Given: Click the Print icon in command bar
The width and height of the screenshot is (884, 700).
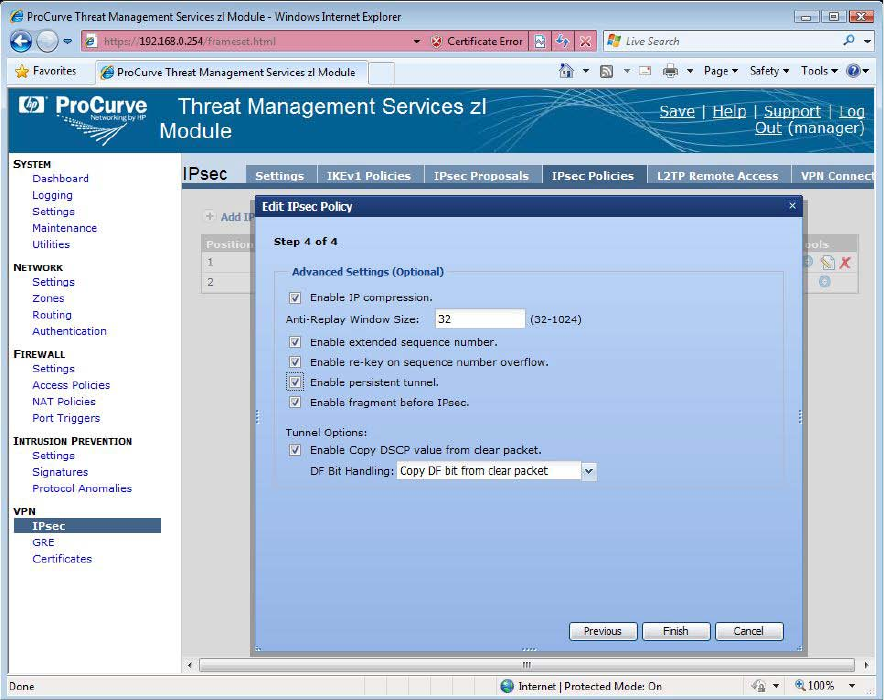Looking at the screenshot, I should tap(670, 71).
